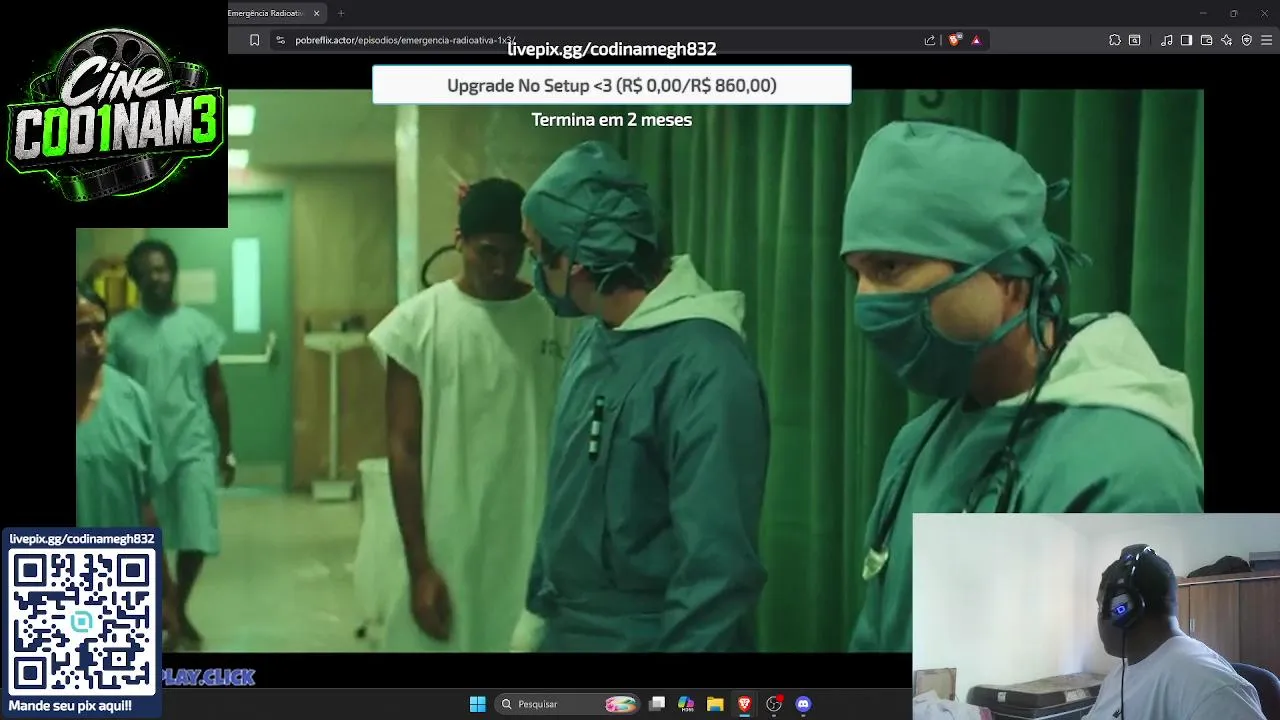Click the media playlist music note icon
Screen dimensions: 1280x720
click(x=1166, y=40)
